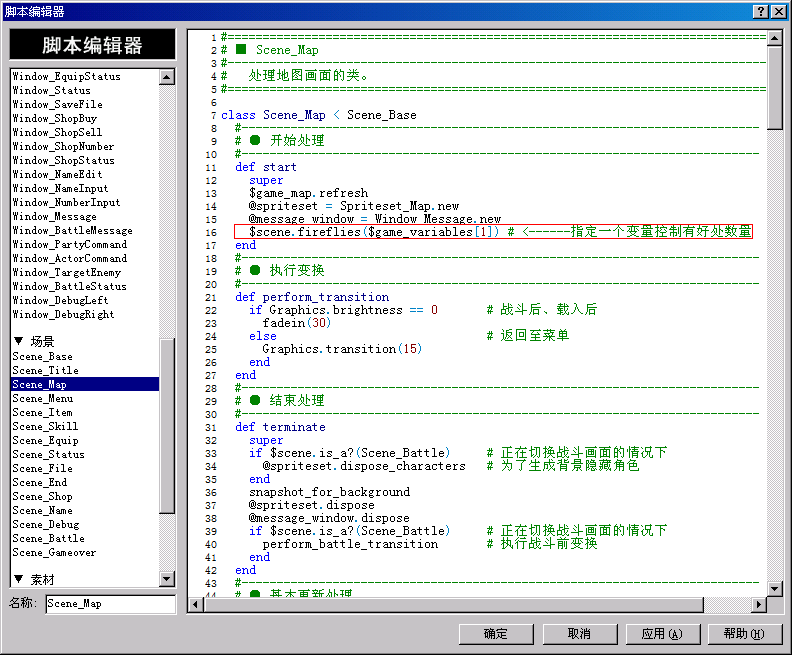
Task: Click script list scroll down arrow
Action: (x=167, y=579)
